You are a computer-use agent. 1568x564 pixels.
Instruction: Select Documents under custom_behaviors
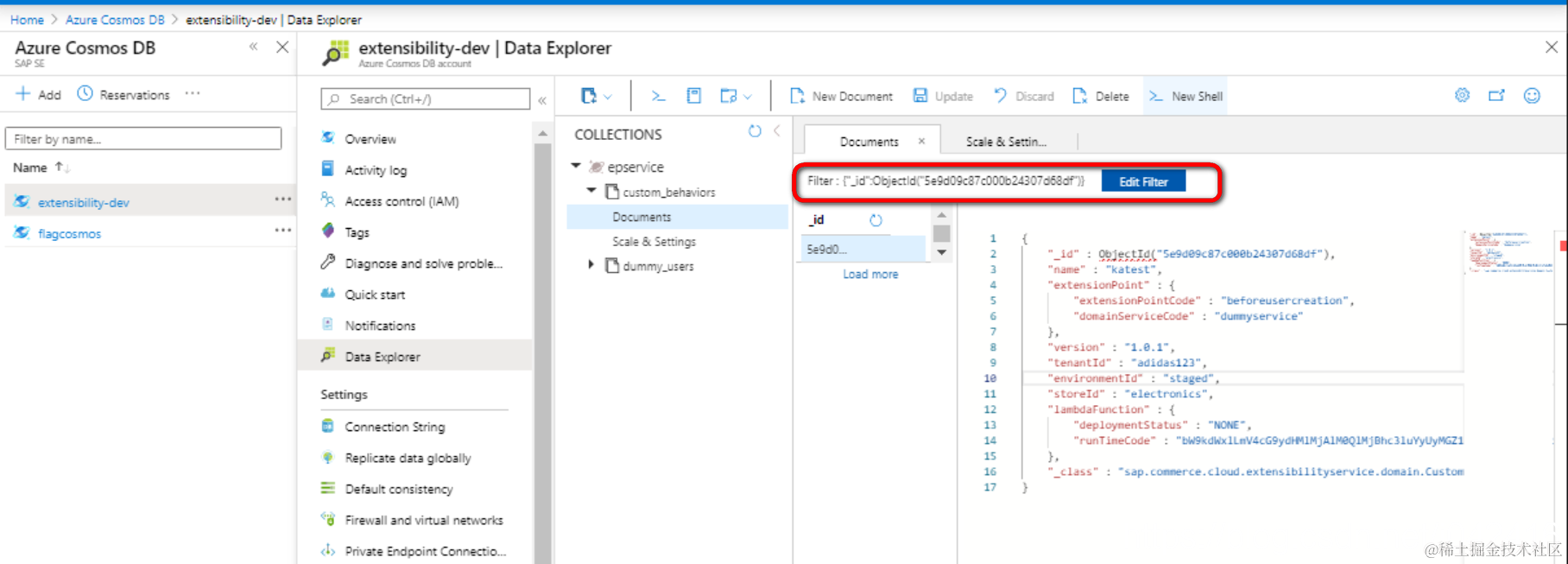[678, 217]
